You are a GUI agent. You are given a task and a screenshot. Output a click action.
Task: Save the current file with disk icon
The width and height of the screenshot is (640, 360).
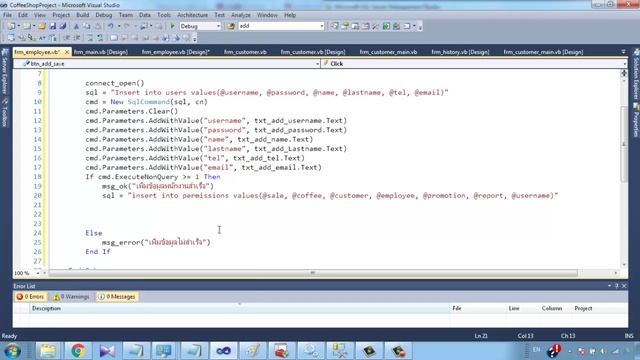coord(53,26)
